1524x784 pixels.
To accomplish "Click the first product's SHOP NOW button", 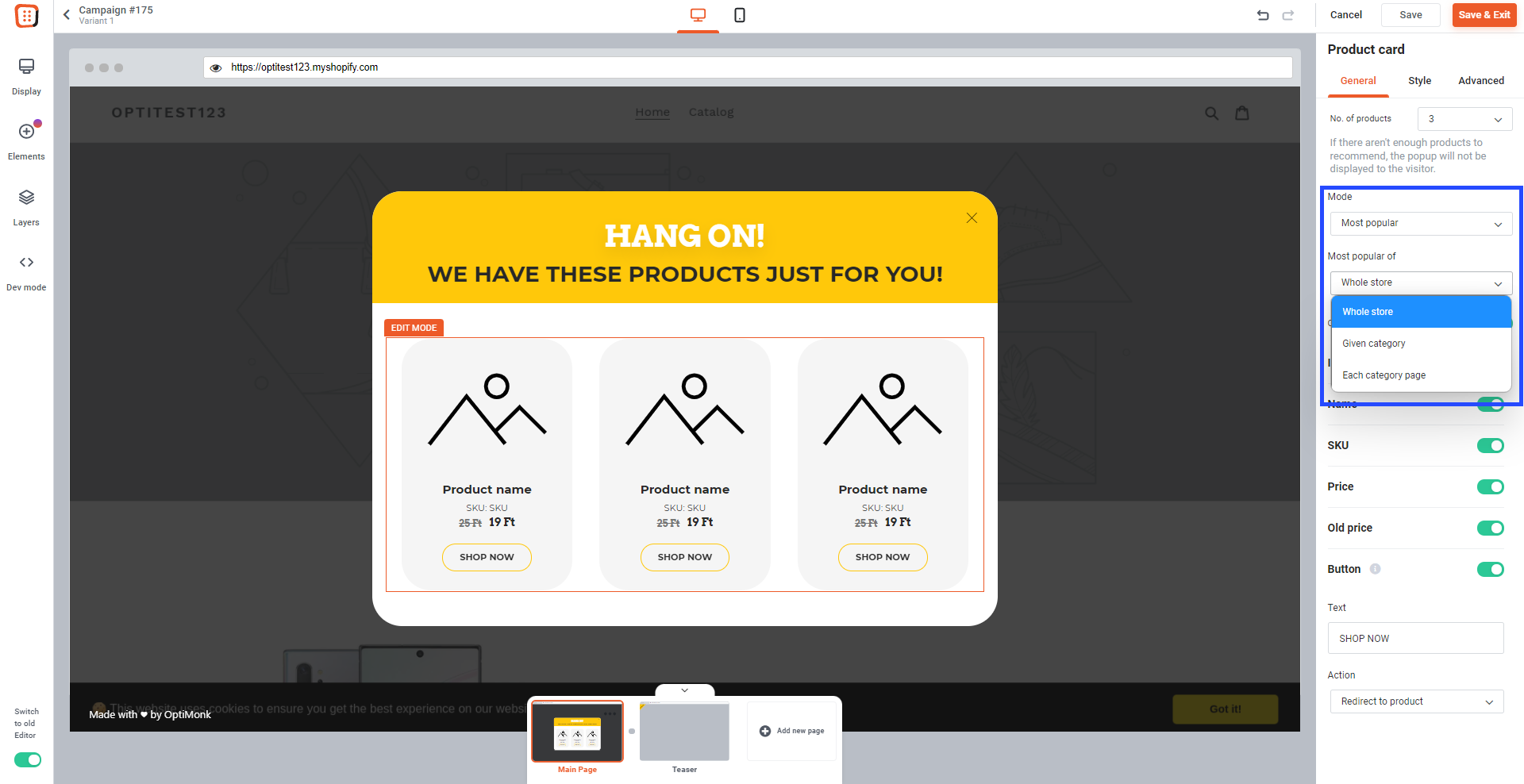I will coord(487,557).
